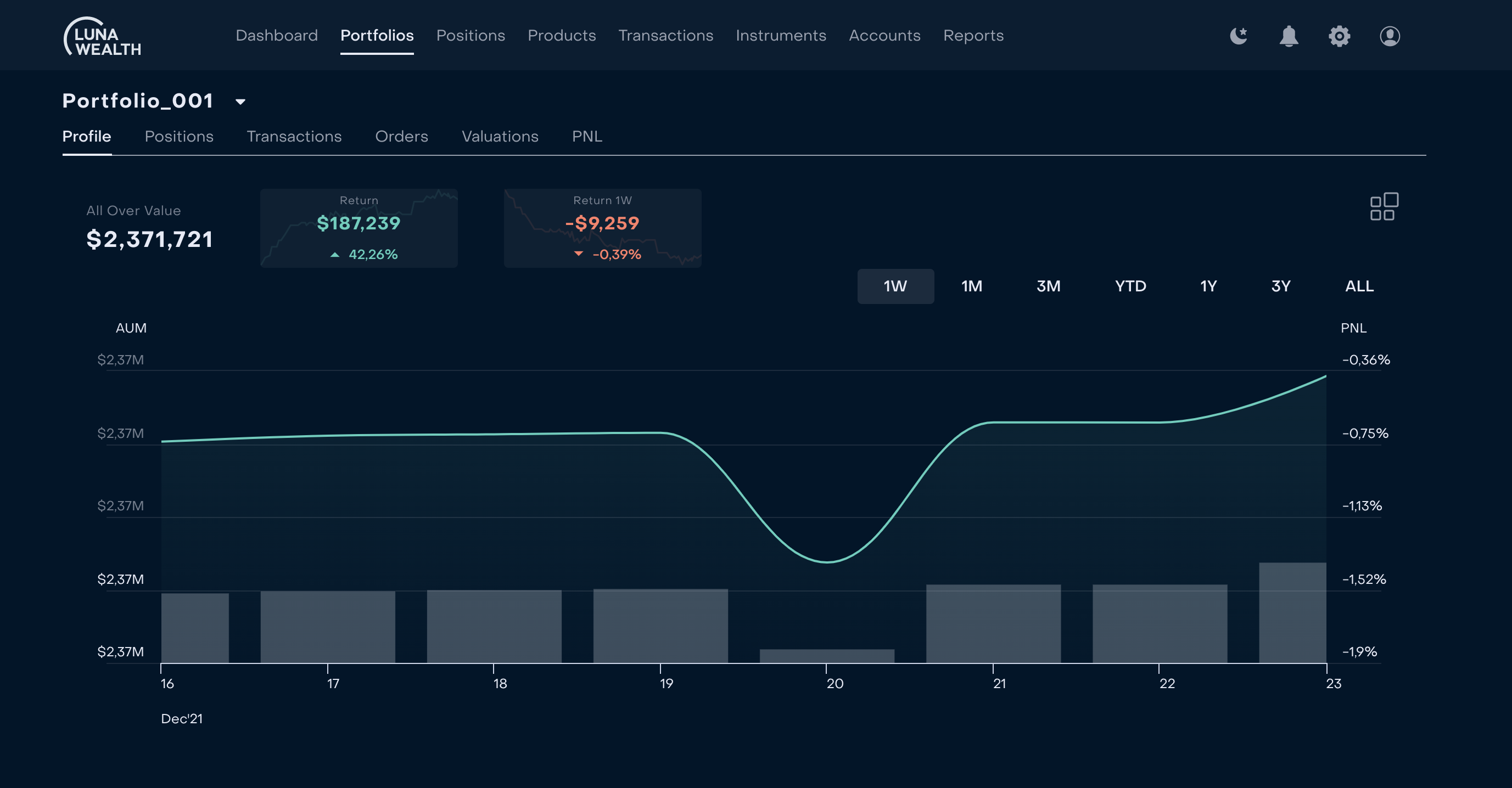Switch to the Valuations tab
This screenshot has width=1512, height=788.
pyautogui.click(x=500, y=137)
